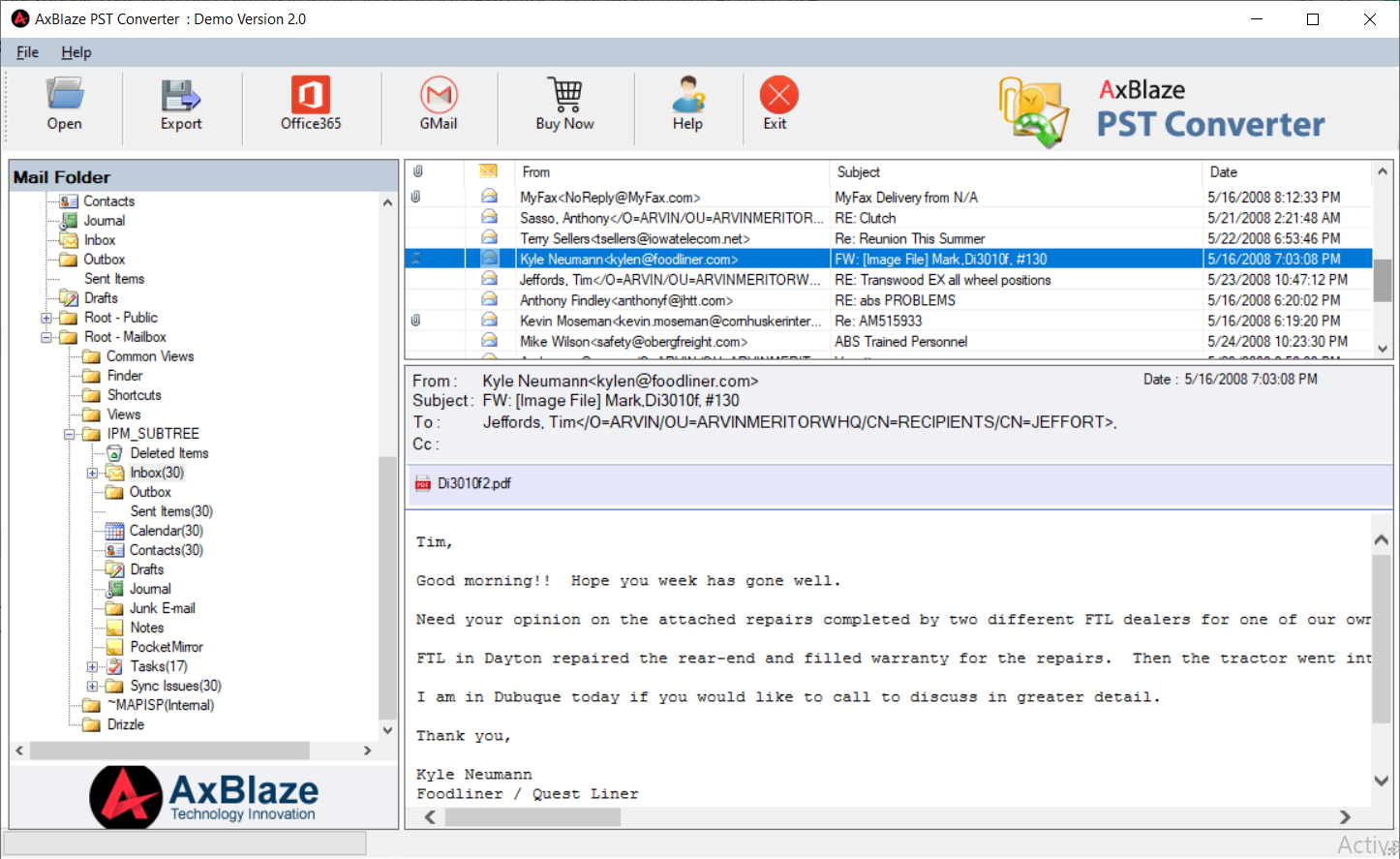Screen dimensions: 1400x859
Task: Click the folder tree scroll up arrow
Action: tap(387, 202)
